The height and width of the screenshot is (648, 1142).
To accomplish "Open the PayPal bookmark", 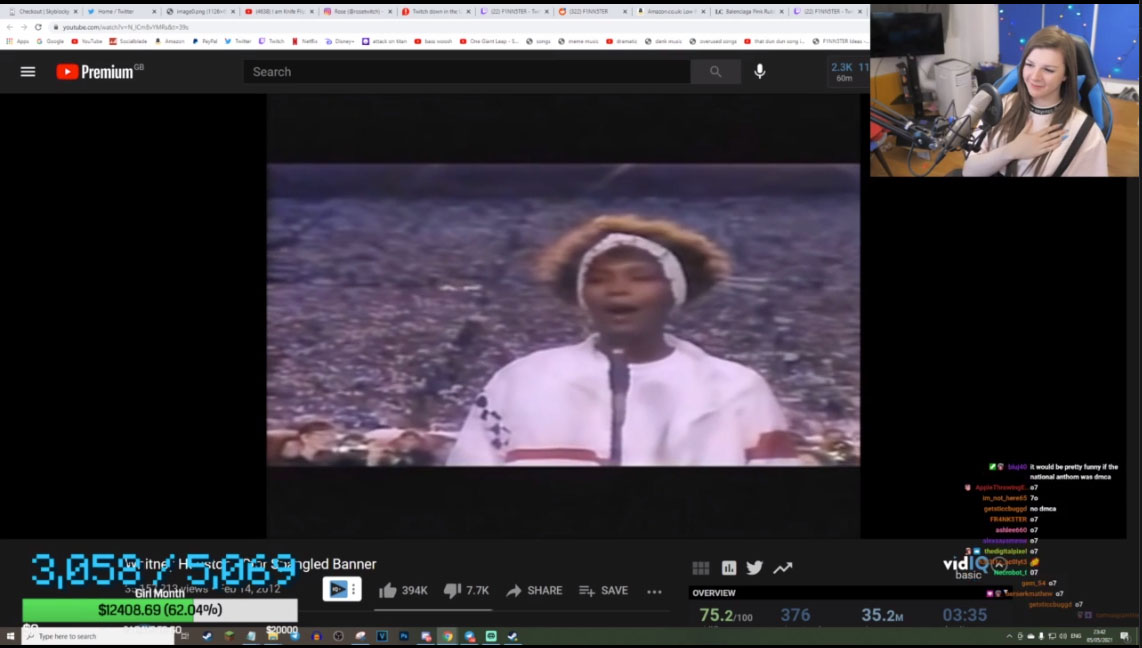I will click(205, 42).
